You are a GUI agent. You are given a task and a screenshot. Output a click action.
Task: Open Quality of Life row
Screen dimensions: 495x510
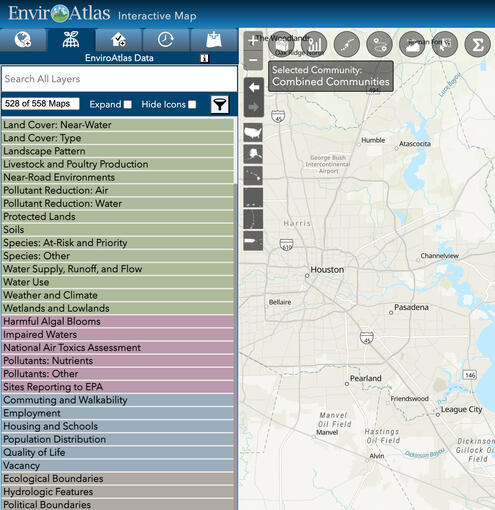point(118,453)
